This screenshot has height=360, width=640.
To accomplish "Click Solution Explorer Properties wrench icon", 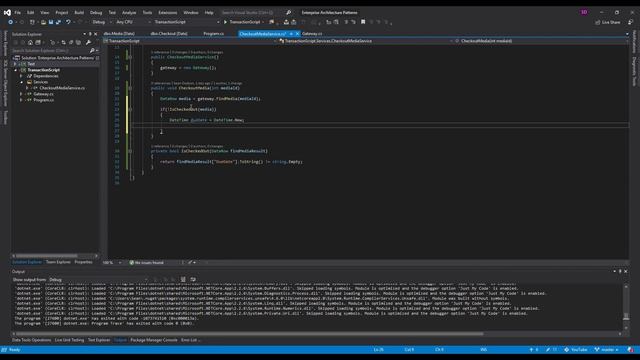I will coord(88,42).
